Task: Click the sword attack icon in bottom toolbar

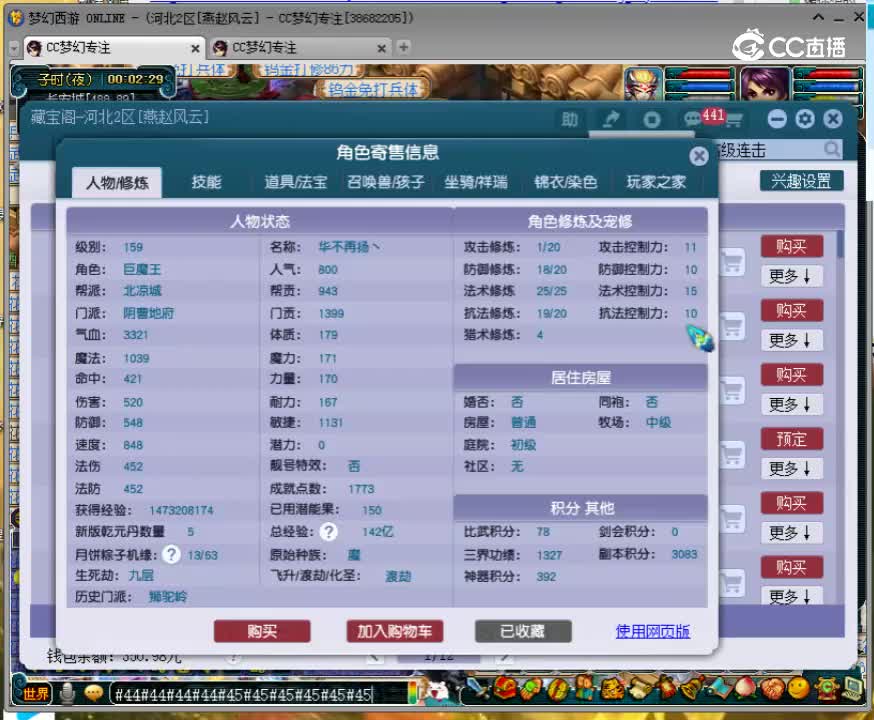Action: click(x=478, y=689)
